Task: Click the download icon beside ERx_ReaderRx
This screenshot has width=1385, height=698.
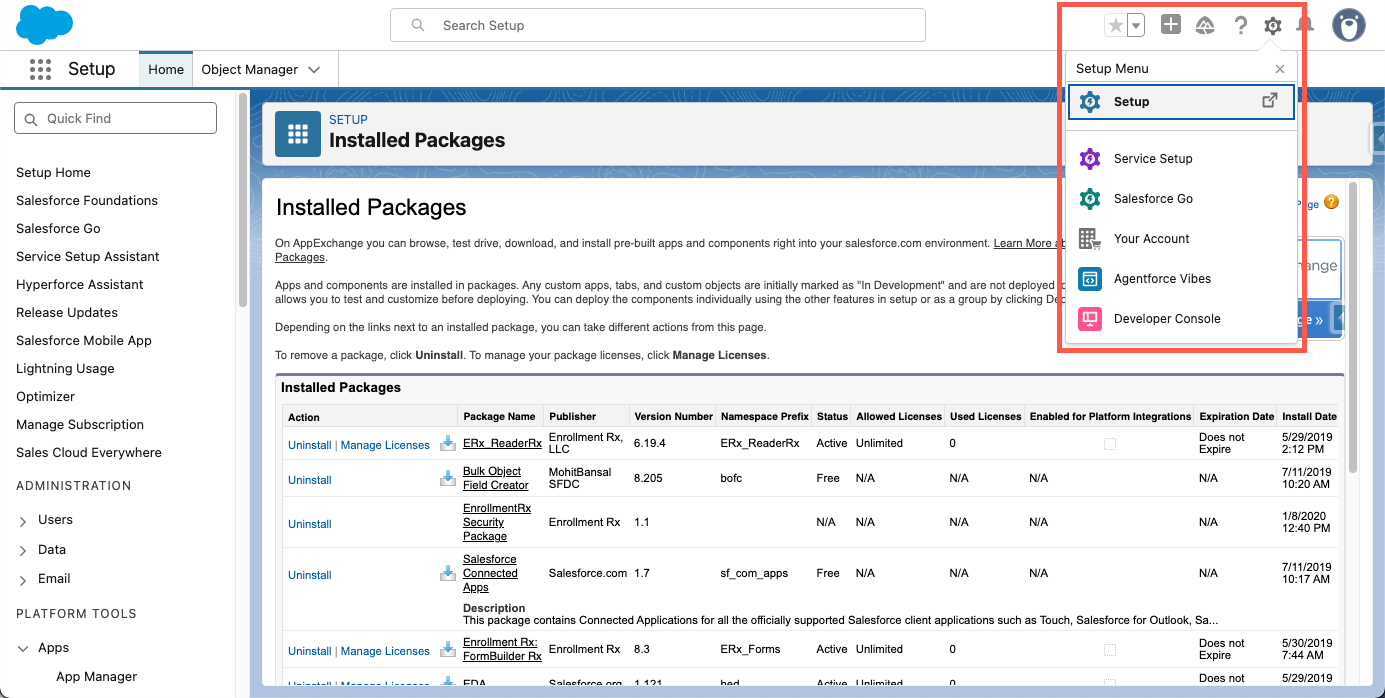Action: (447, 444)
